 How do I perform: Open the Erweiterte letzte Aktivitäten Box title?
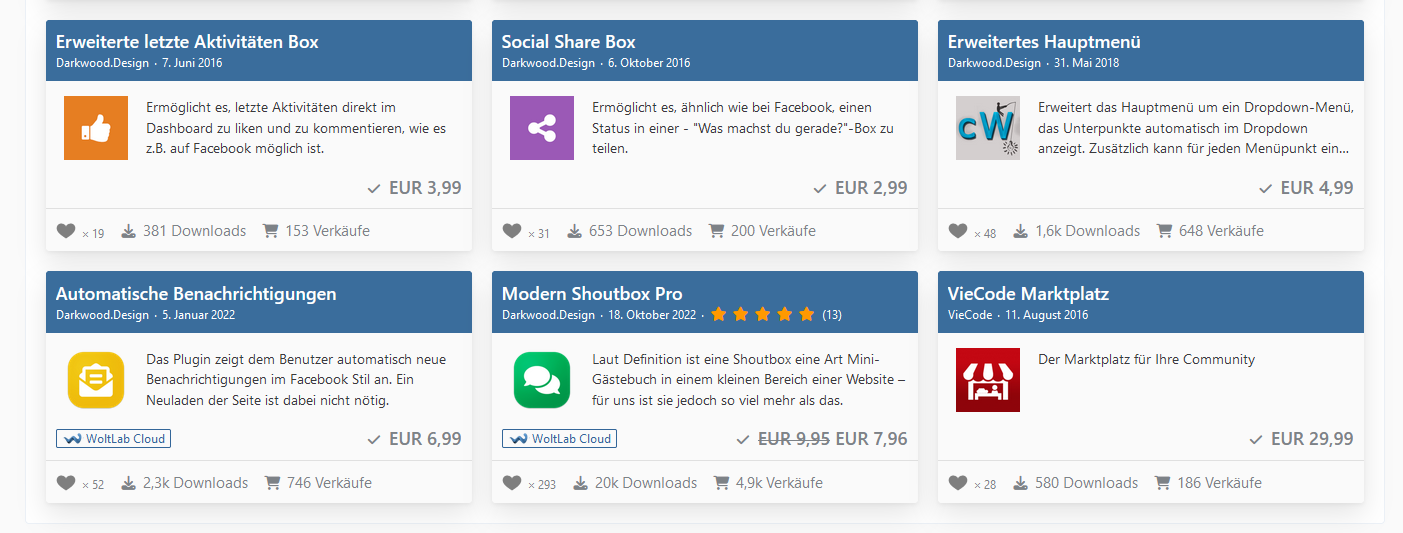click(187, 42)
